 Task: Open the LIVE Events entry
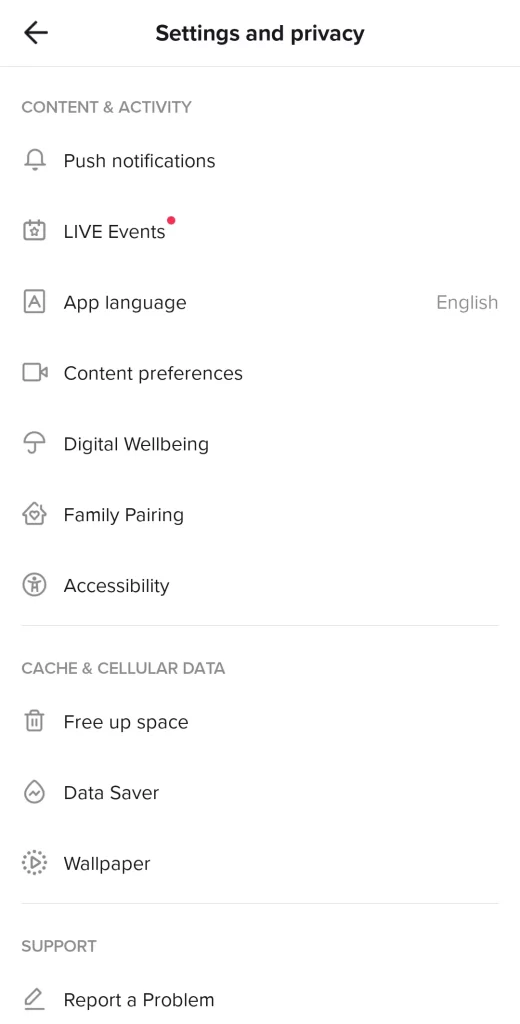click(260, 231)
